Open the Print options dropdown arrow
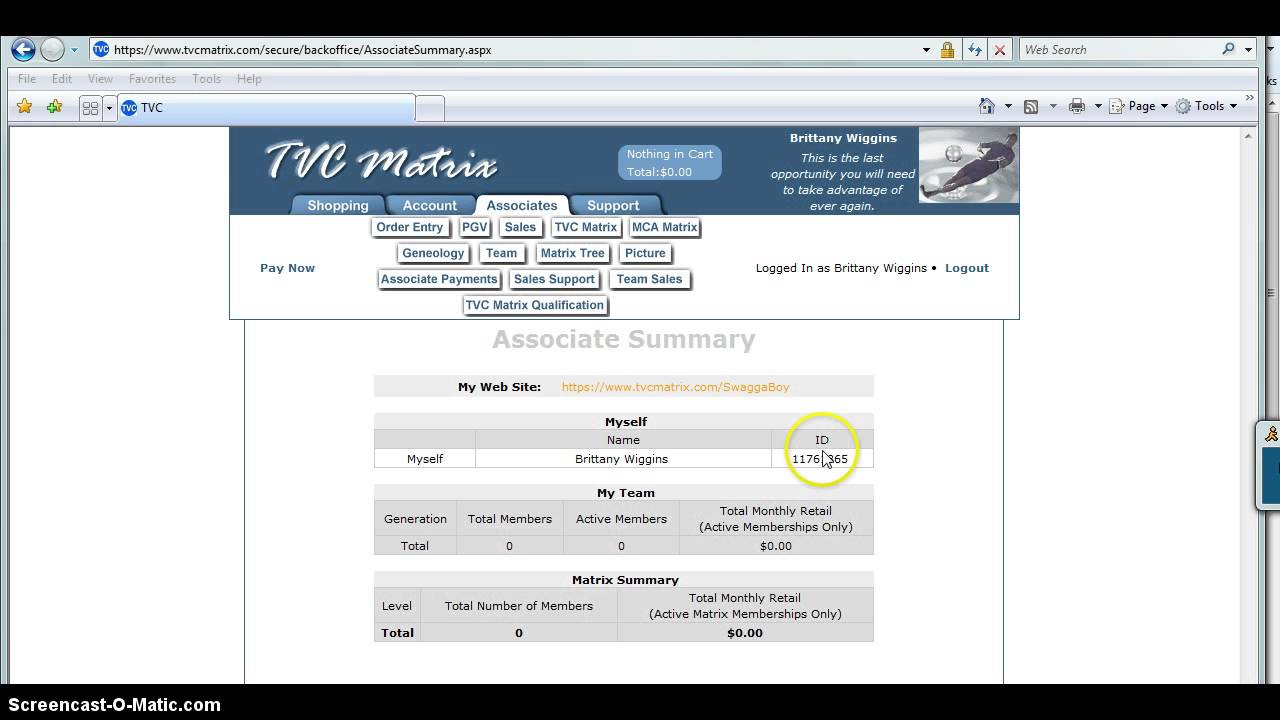The width and height of the screenshot is (1280, 720). coord(1098,106)
